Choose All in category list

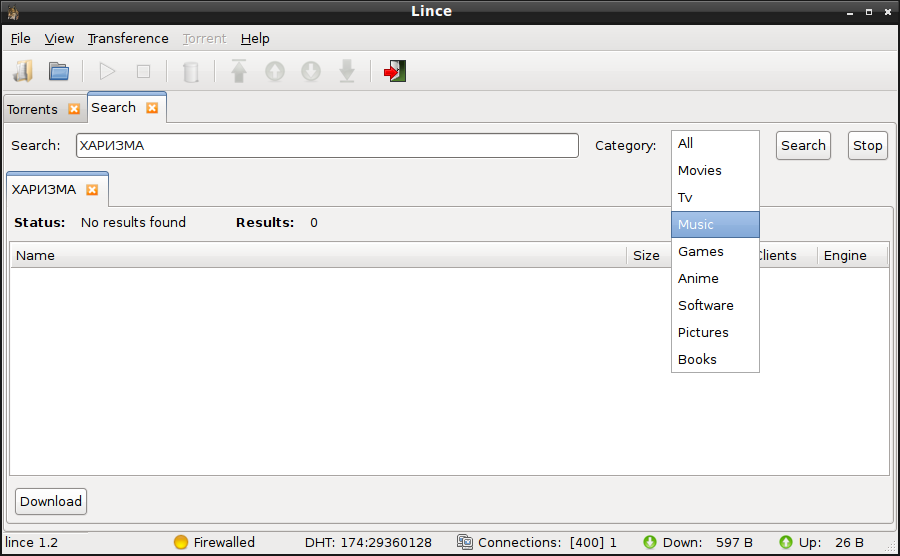[x=715, y=143]
